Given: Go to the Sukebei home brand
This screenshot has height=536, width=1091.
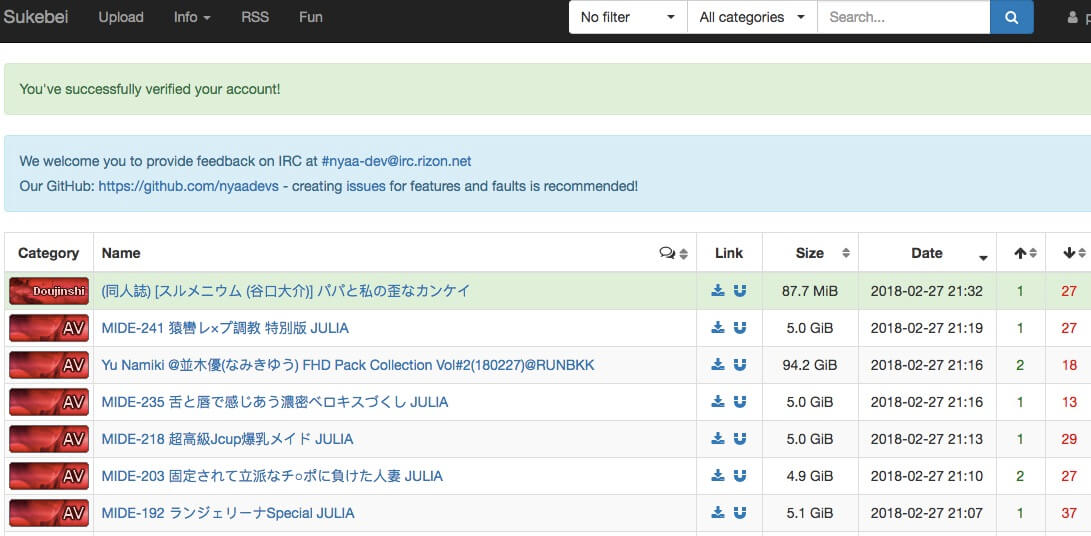Looking at the screenshot, I should tap(35, 17).
